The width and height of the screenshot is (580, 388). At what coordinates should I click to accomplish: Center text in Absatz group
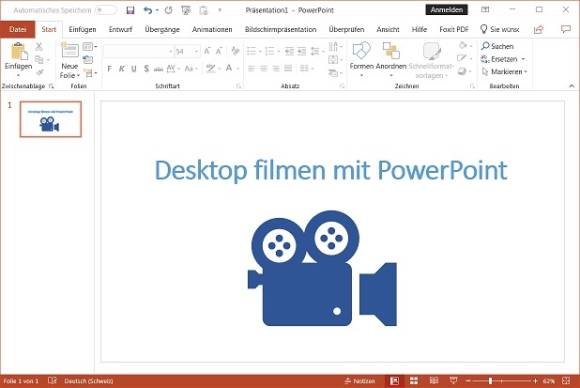(264, 68)
